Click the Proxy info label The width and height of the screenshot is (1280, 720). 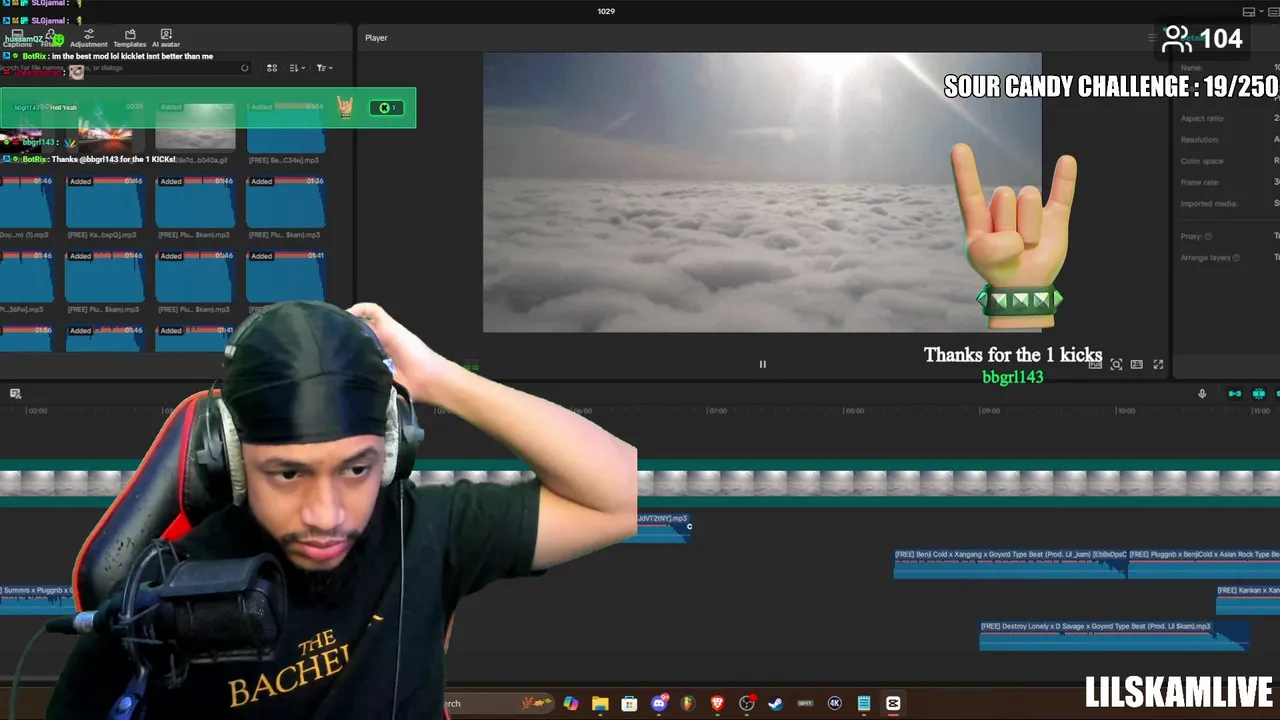(1196, 236)
